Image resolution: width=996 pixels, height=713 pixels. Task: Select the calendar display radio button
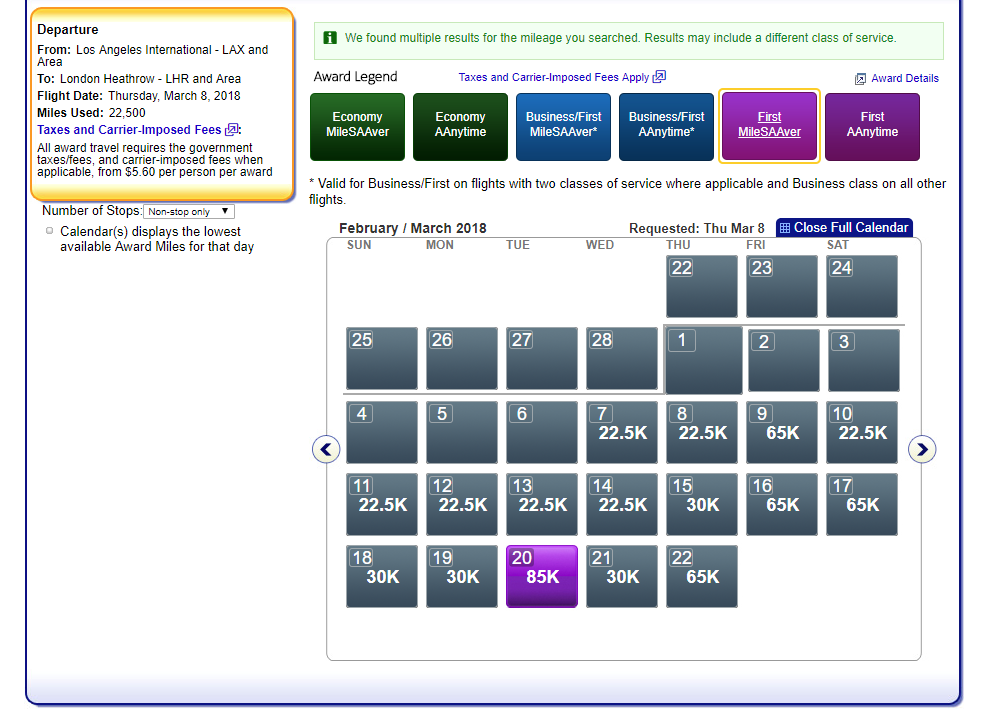(48, 230)
